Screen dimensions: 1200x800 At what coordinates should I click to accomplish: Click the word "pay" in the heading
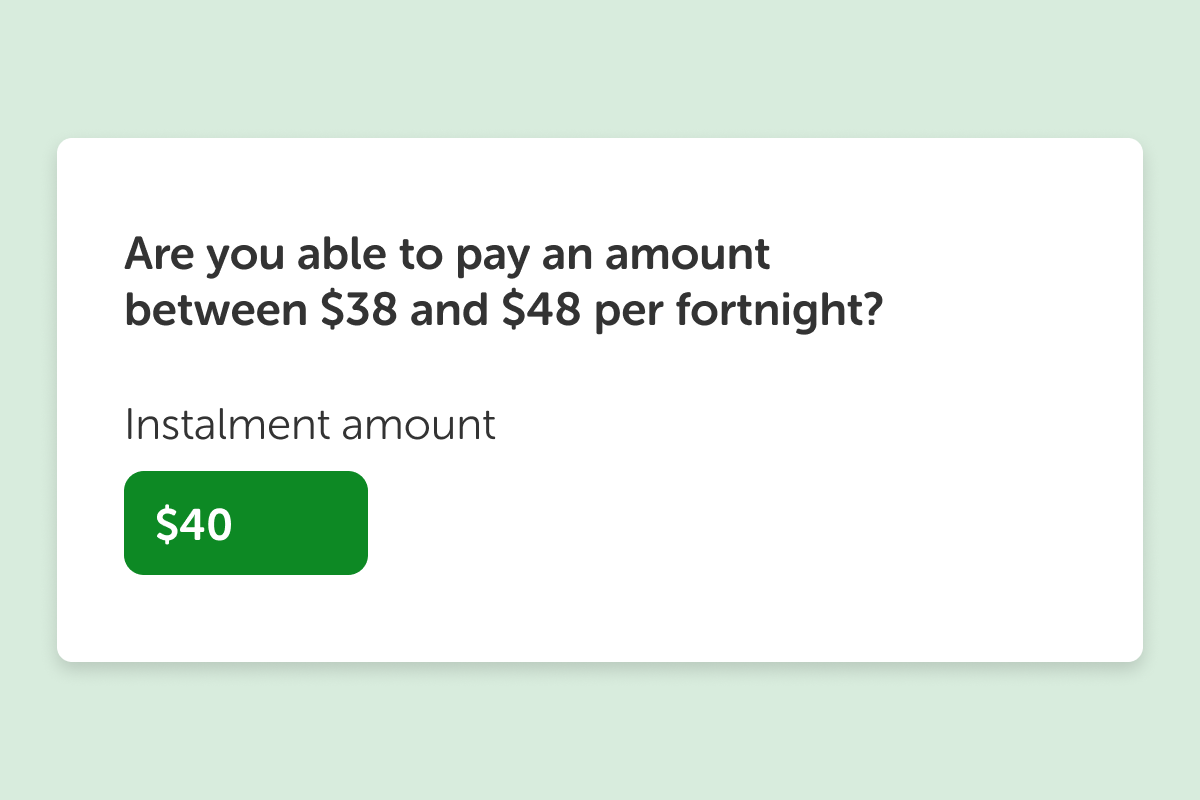point(491,258)
